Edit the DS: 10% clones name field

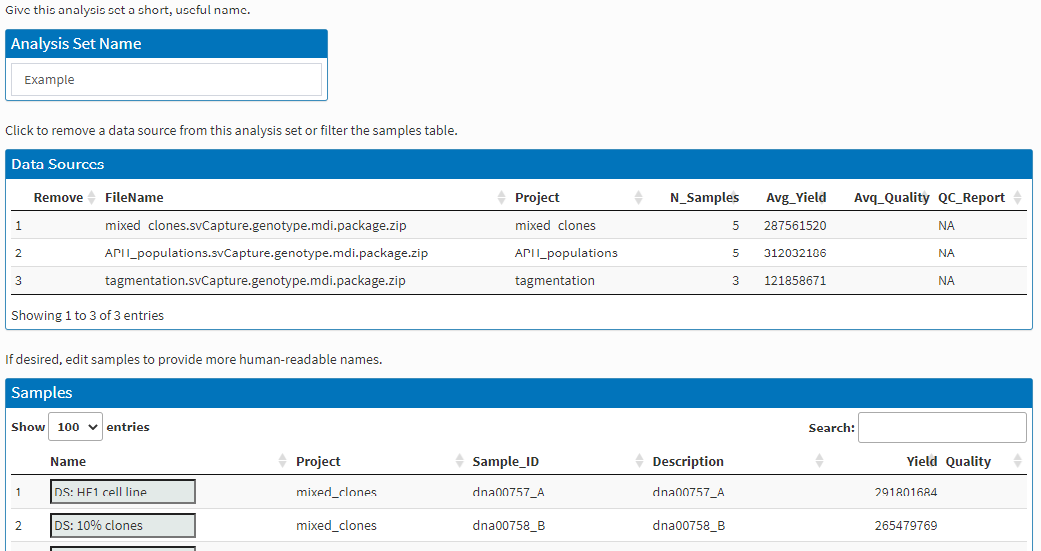(x=123, y=525)
